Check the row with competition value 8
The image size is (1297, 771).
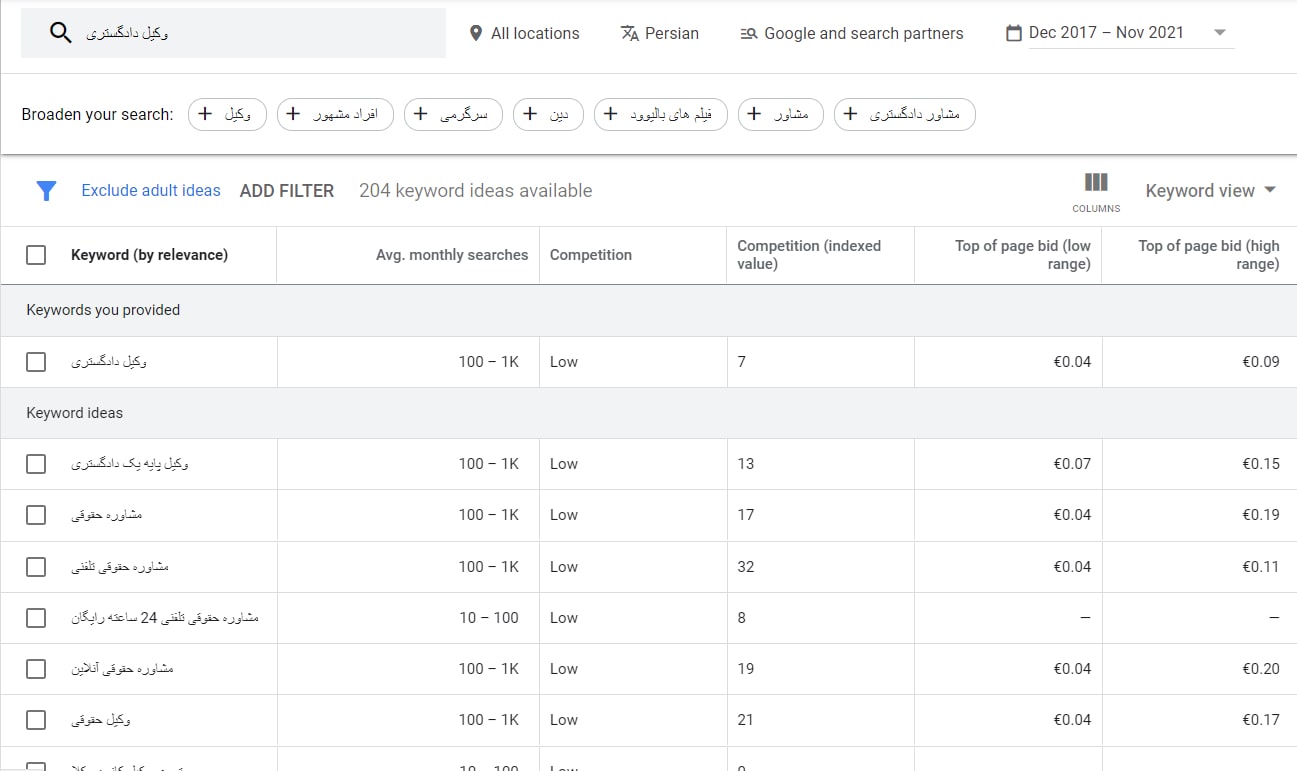[x=36, y=618]
